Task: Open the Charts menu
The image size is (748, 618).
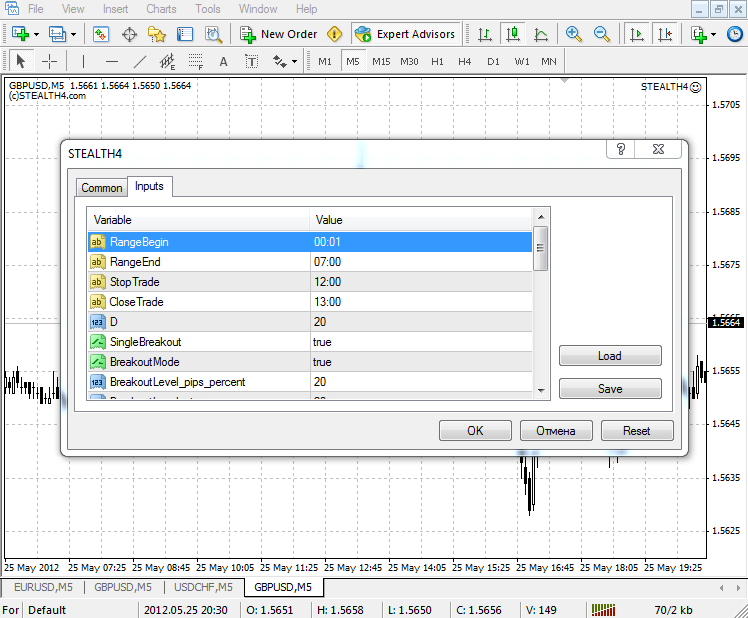Action: tap(161, 9)
